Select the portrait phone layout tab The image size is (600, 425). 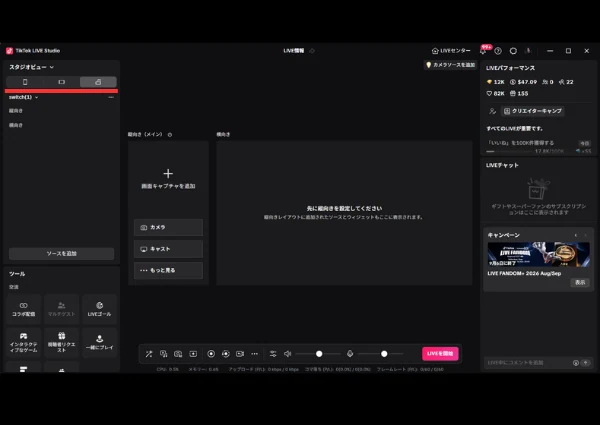coord(25,82)
